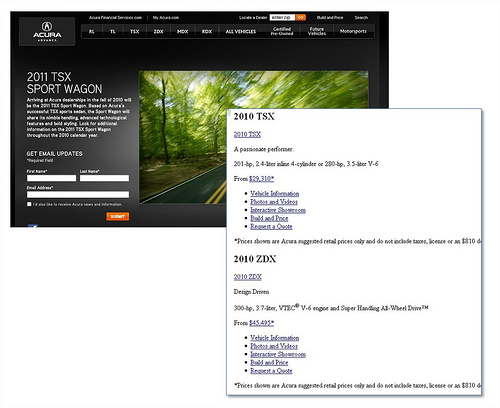Click the 201-hp 2.4-liter engine text
500x408 pixels.
coord(306,164)
